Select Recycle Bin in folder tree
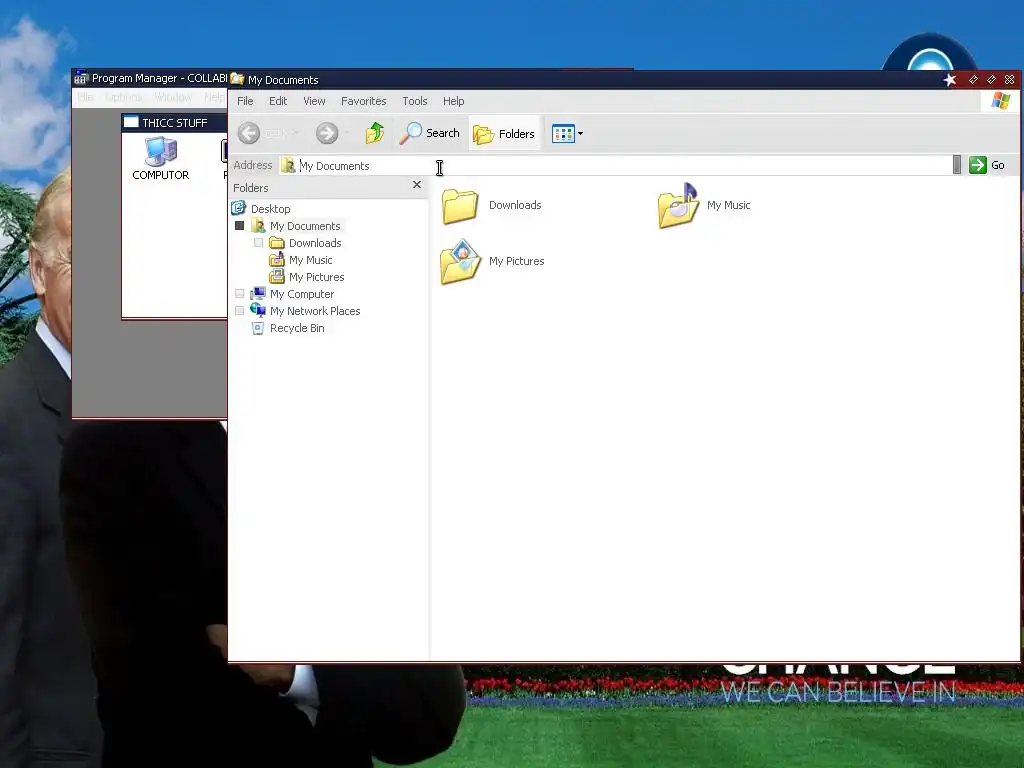Screen dimensions: 1024x768 coord(296,328)
